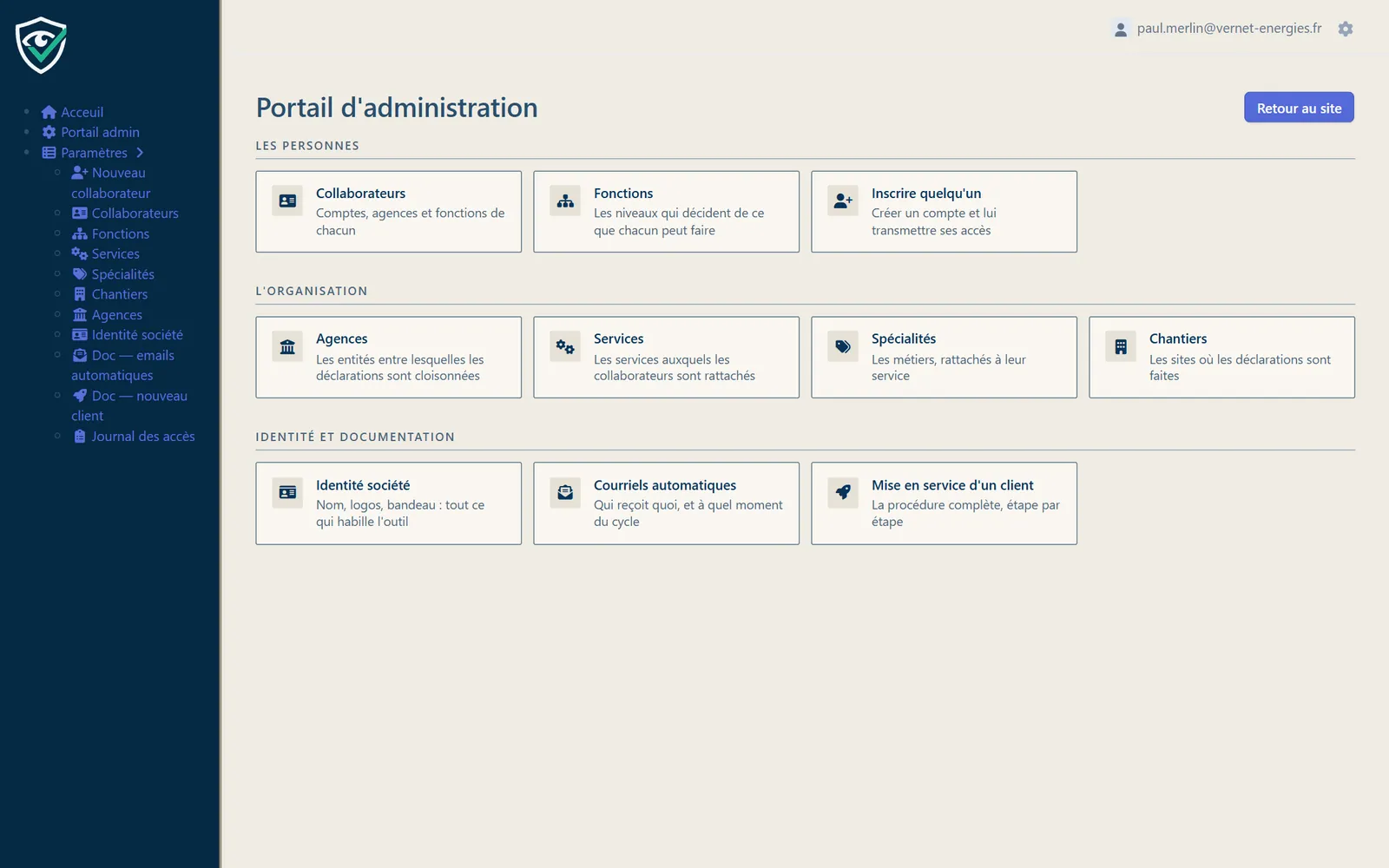The image size is (1389, 868).
Task: Click sidebar Fonctions hierarchy icon
Action: [80, 233]
